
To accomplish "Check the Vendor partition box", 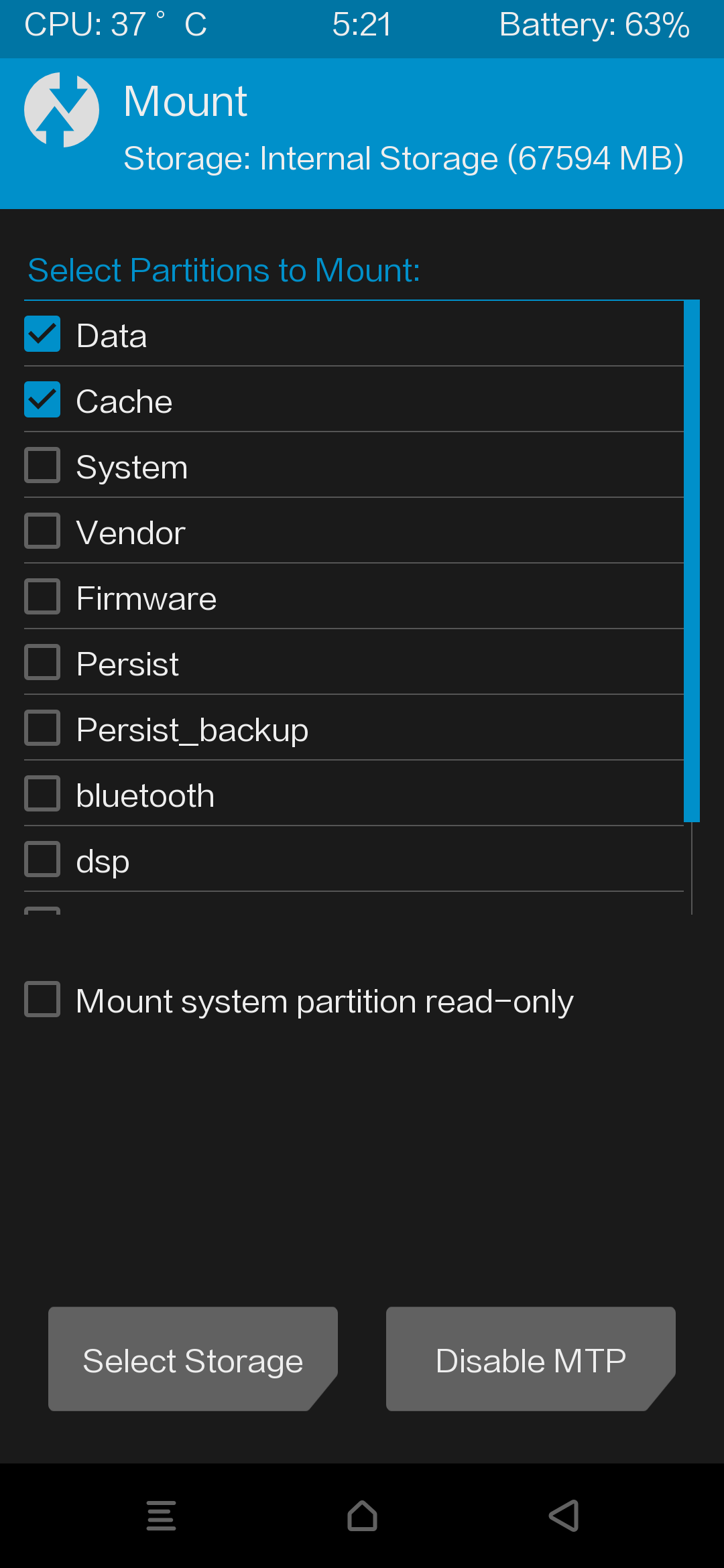I will tap(42, 531).
